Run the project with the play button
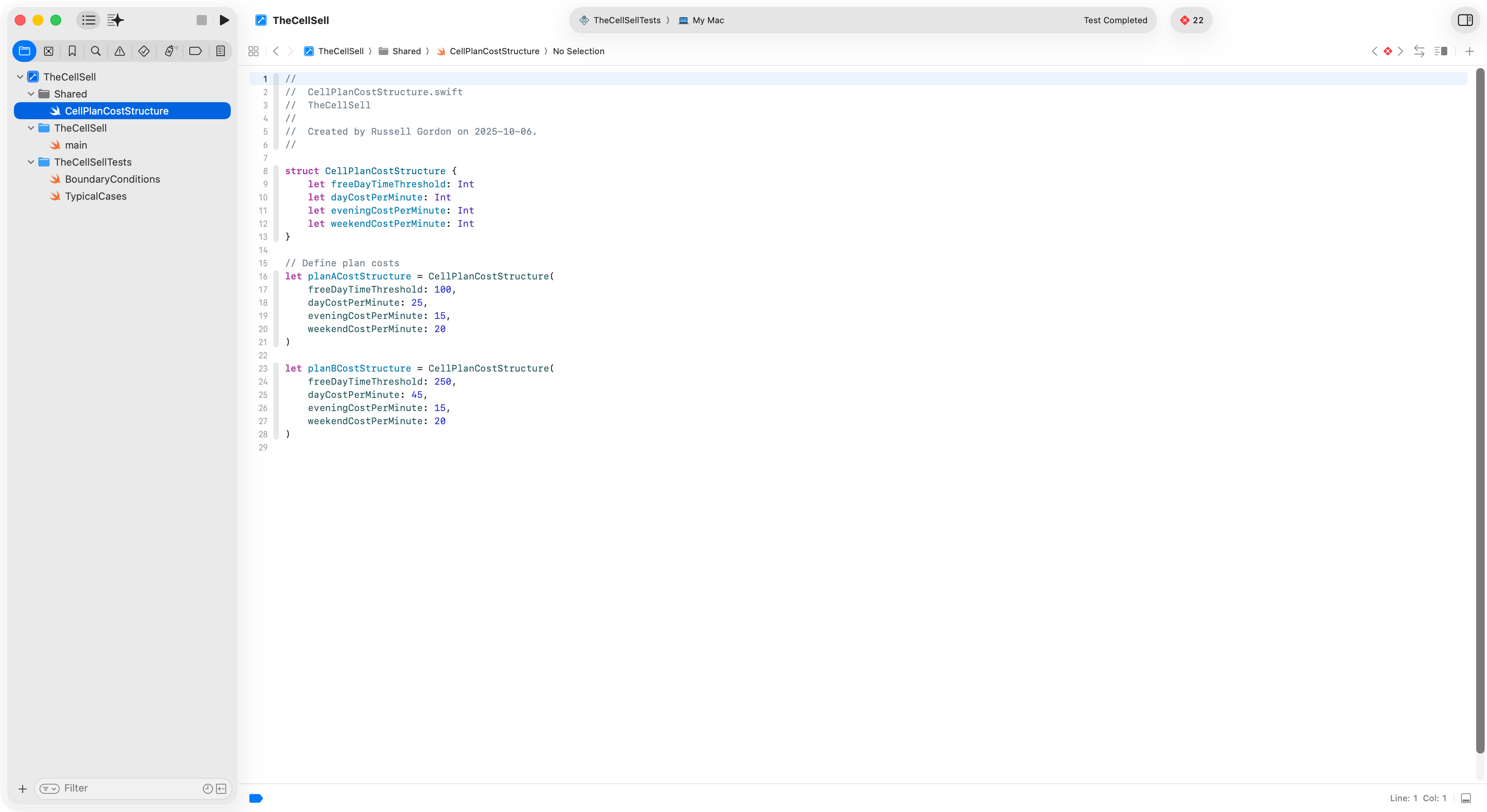Viewport: 1487px width, 812px height. point(225,20)
